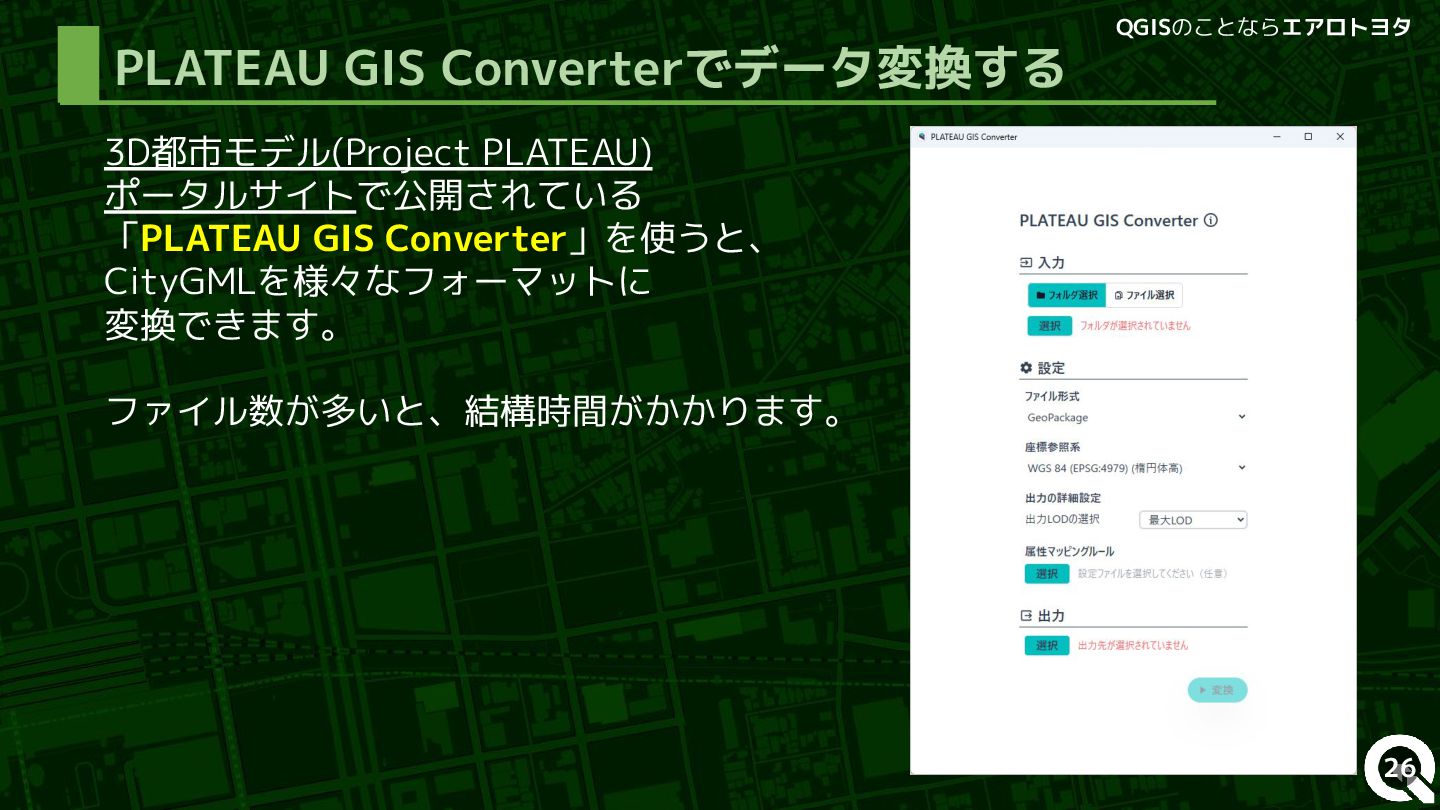
Task: Click the settings gear icon beside 設定
Action: click(1026, 368)
